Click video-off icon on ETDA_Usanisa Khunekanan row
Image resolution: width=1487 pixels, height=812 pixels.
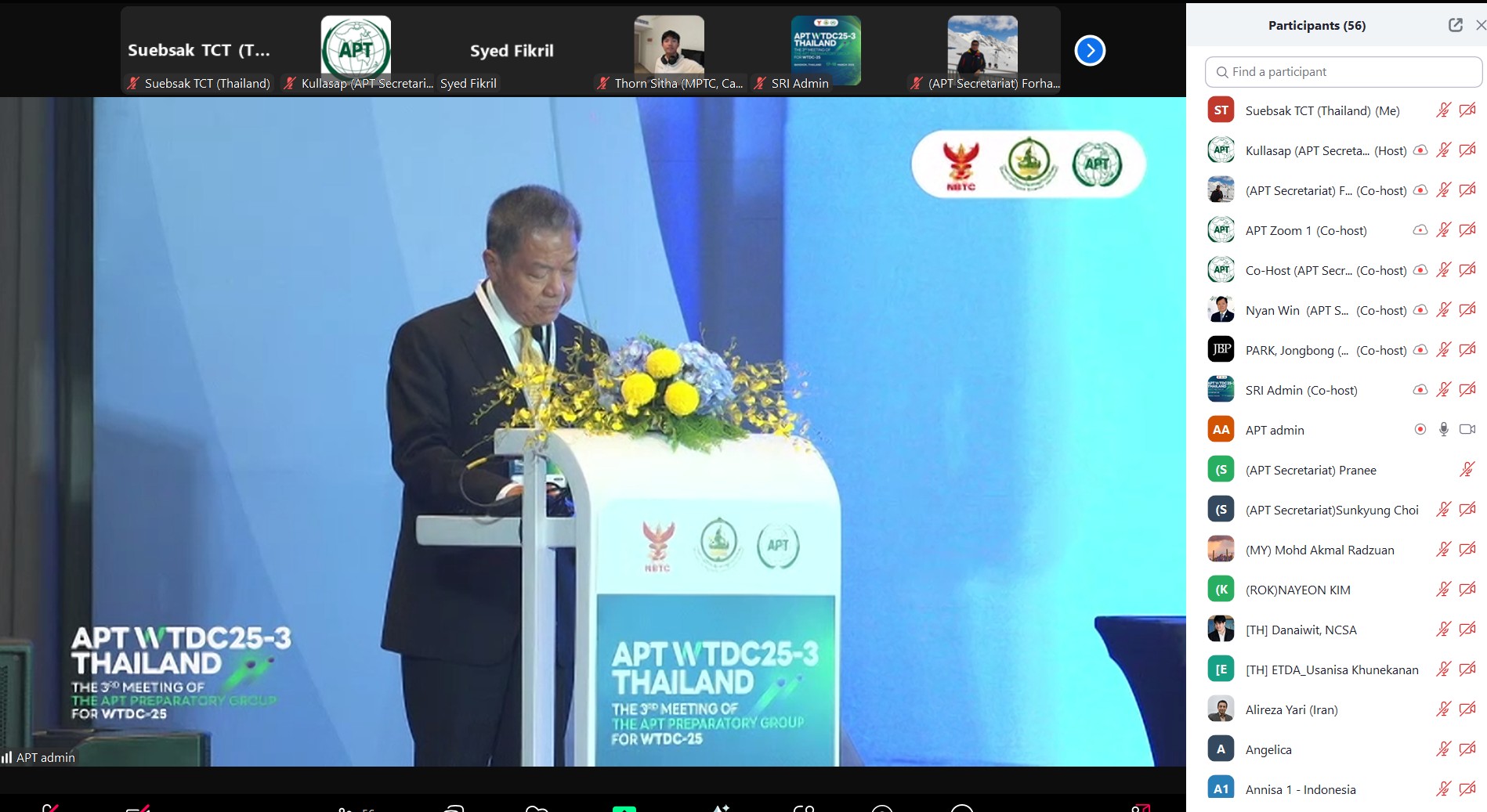click(x=1467, y=669)
